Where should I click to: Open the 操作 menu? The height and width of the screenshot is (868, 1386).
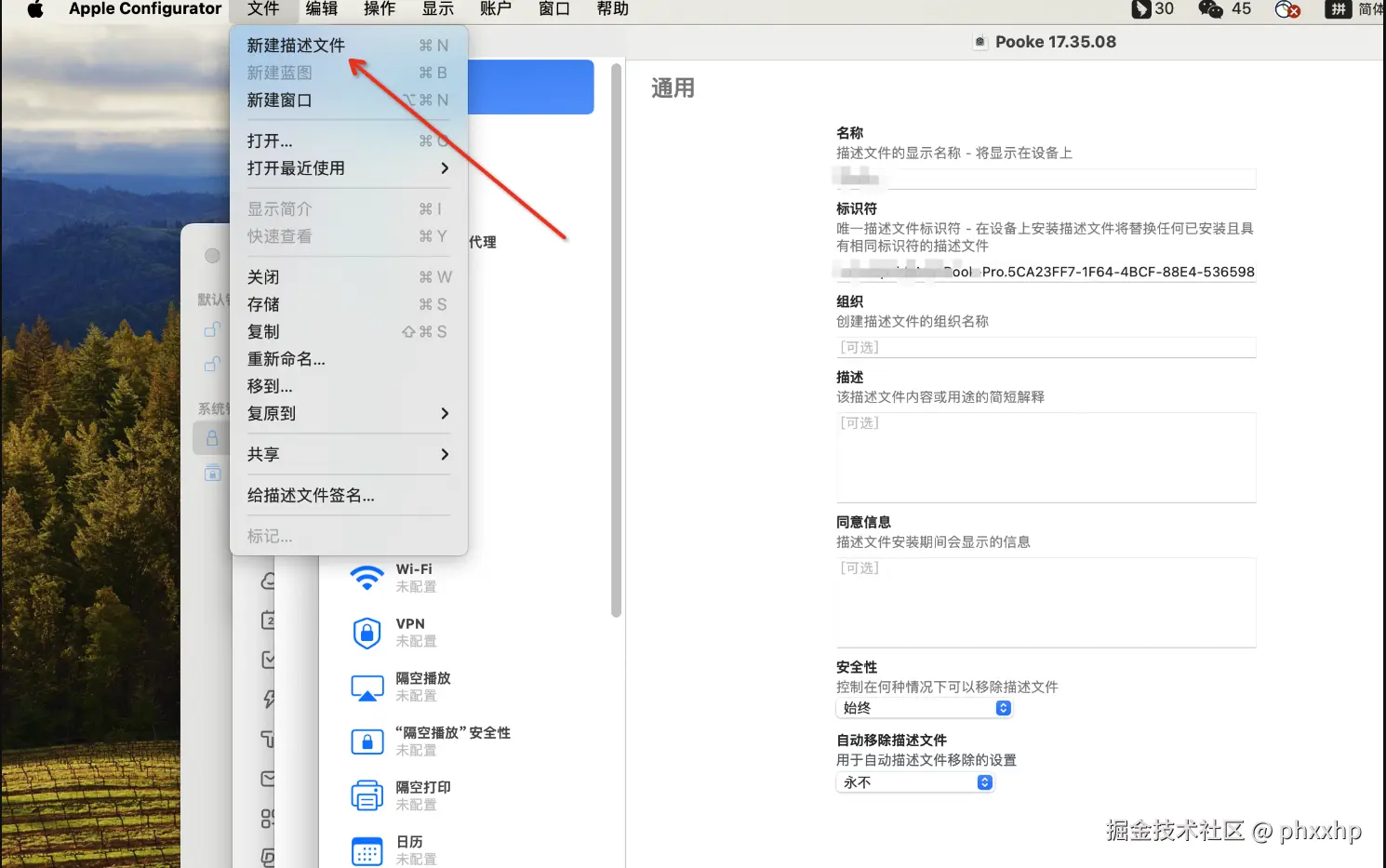pyautogui.click(x=380, y=9)
